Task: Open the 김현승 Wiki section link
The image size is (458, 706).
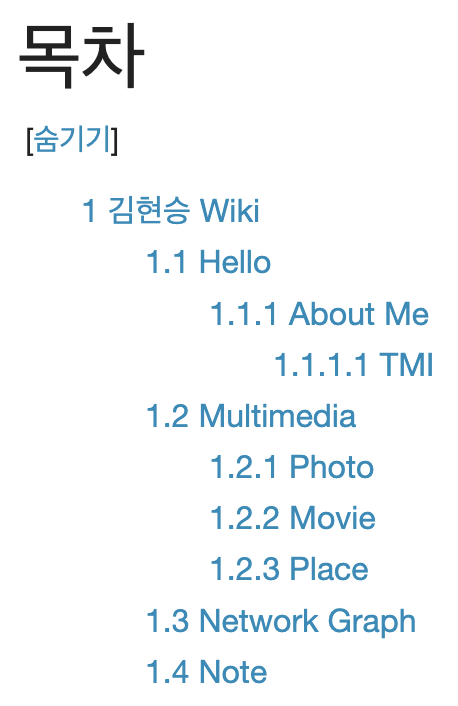Action: pos(171,211)
